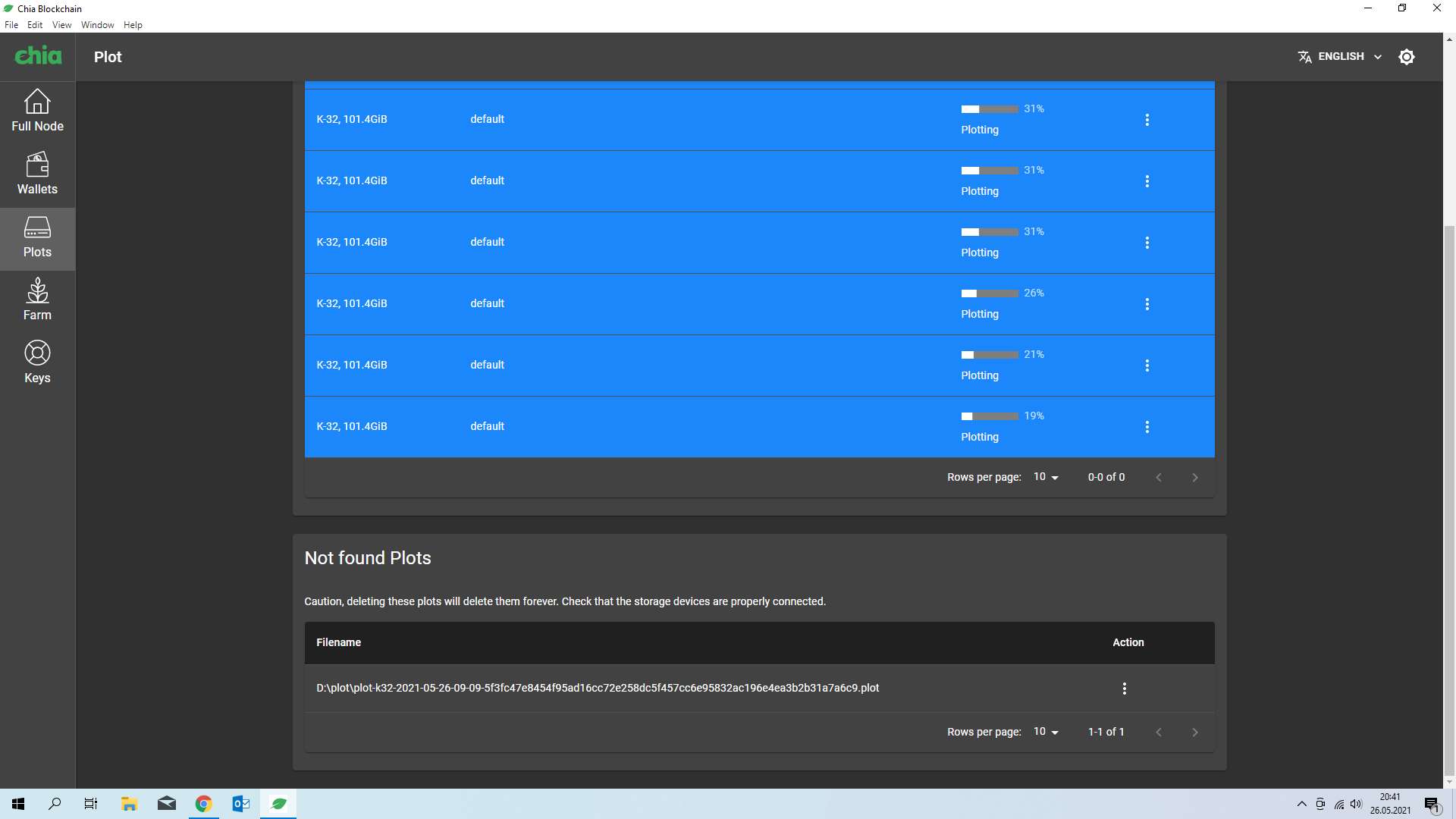
Task: Open options menu for the 19% plot
Action: tap(1147, 427)
